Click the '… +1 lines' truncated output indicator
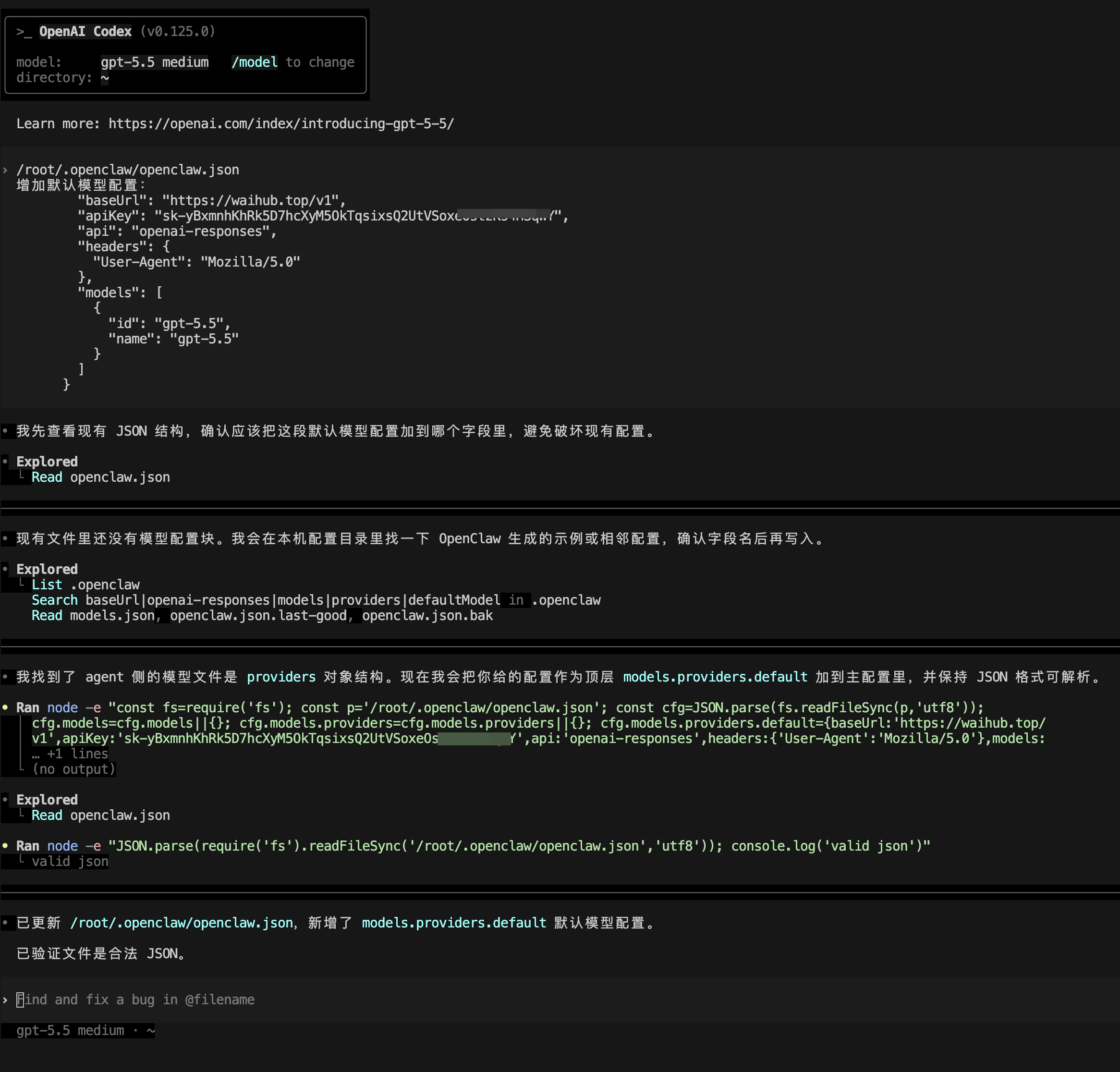This screenshot has height=1072, width=1120. [x=70, y=754]
